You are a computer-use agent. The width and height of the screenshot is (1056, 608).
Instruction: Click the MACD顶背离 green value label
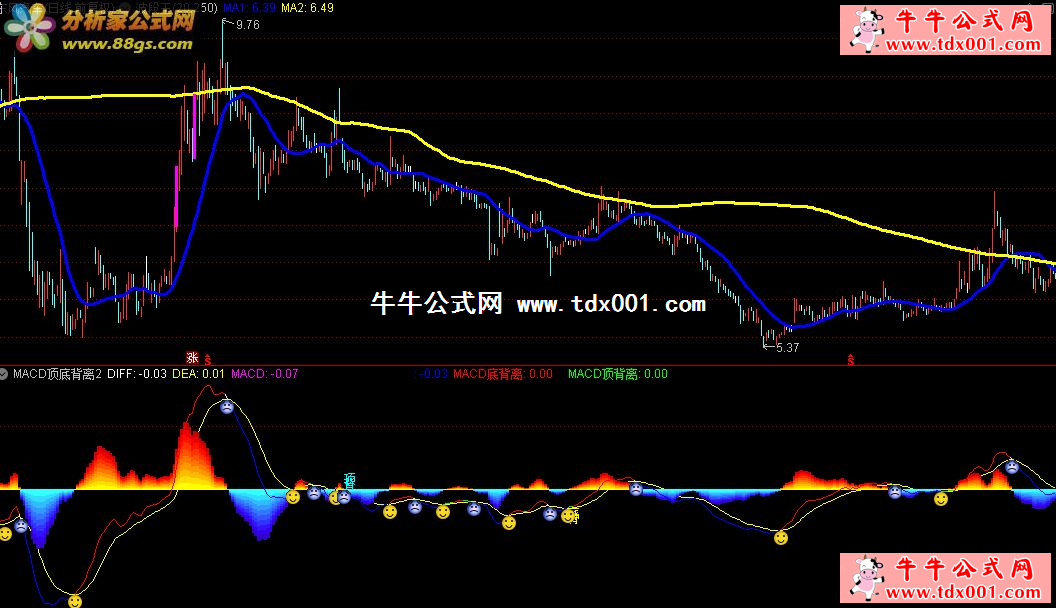click(x=617, y=374)
